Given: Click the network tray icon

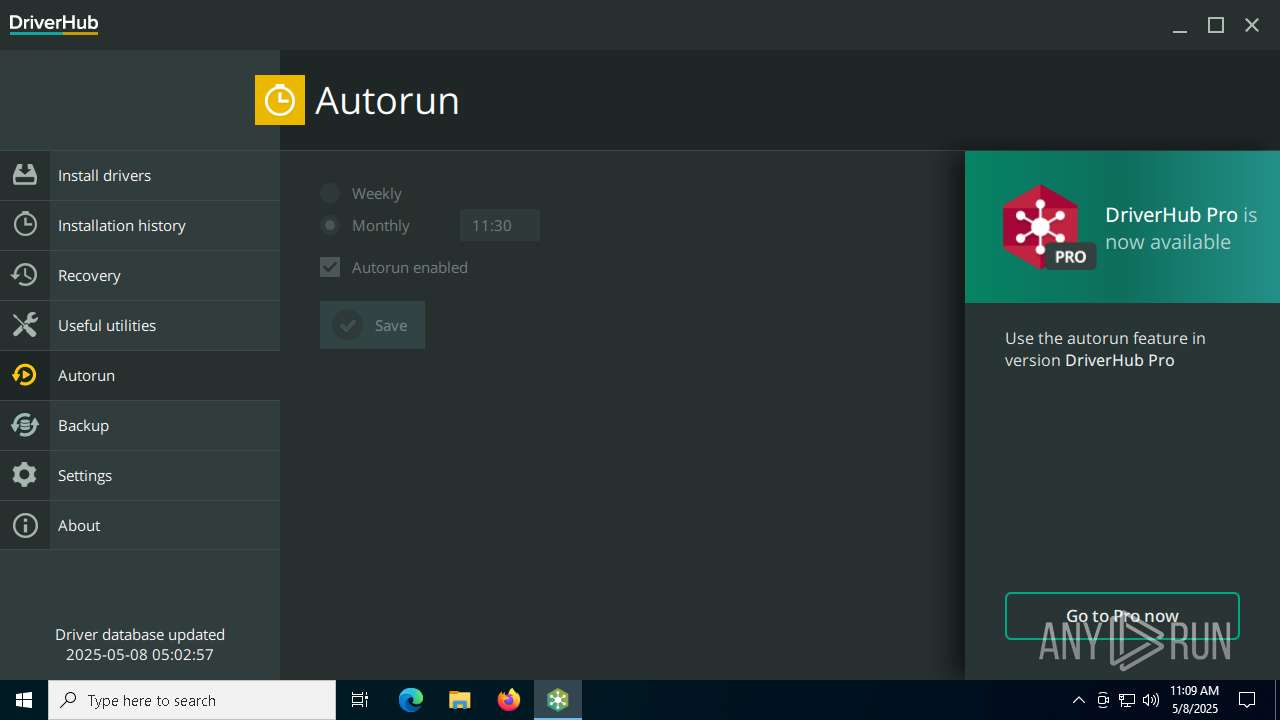Looking at the screenshot, I should (x=1127, y=700).
